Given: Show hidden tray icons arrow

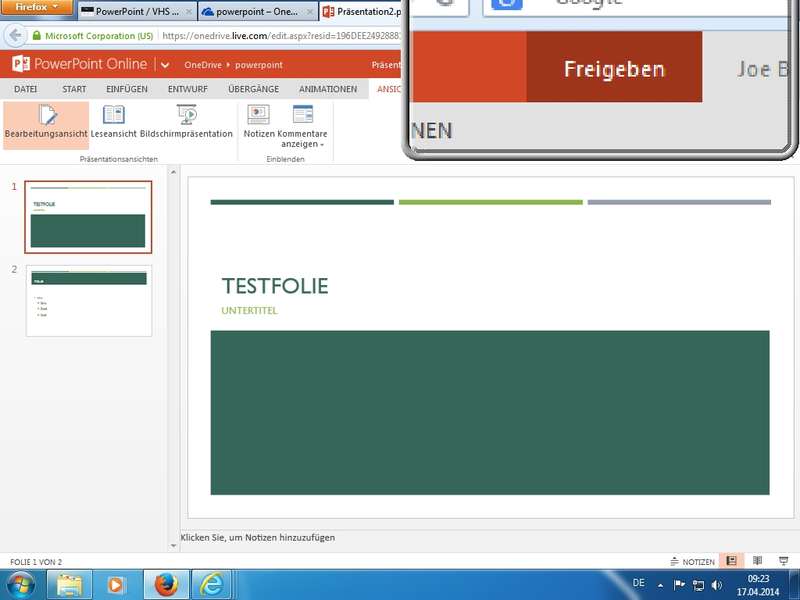Looking at the screenshot, I should coord(660,585).
